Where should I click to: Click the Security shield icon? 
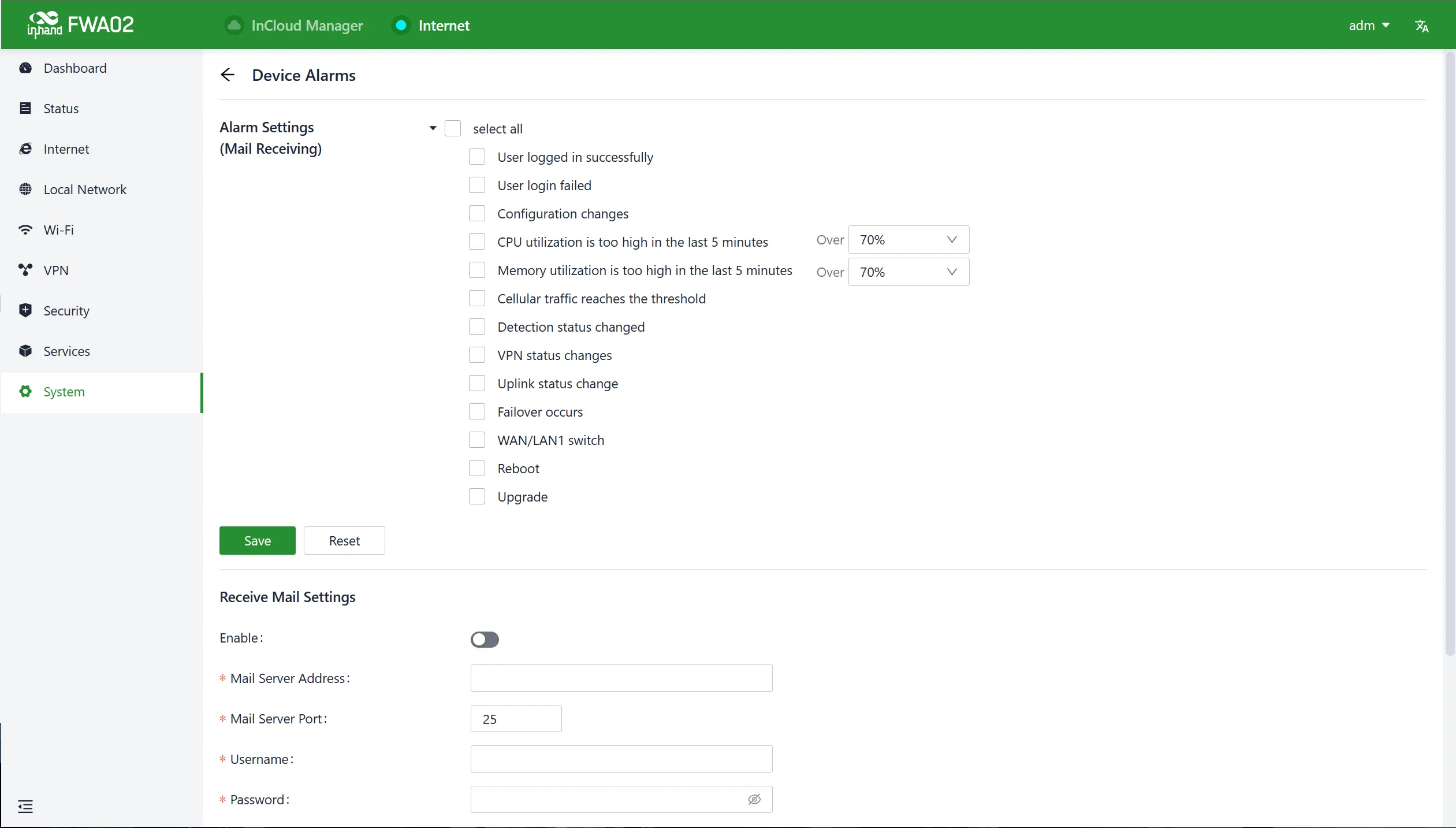[25, 311]
